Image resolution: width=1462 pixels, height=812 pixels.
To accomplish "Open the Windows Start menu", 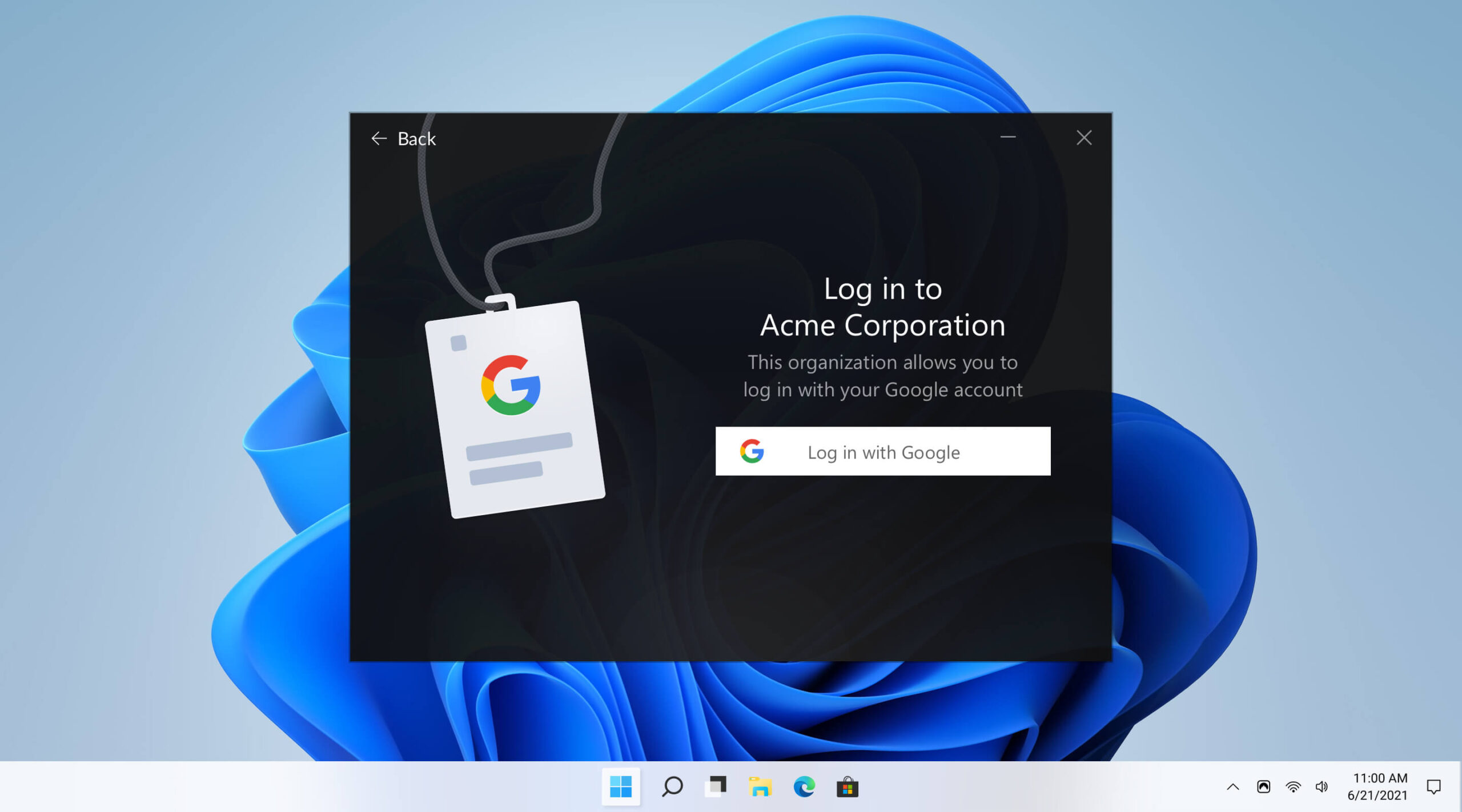I will click(x=620, y=786).
